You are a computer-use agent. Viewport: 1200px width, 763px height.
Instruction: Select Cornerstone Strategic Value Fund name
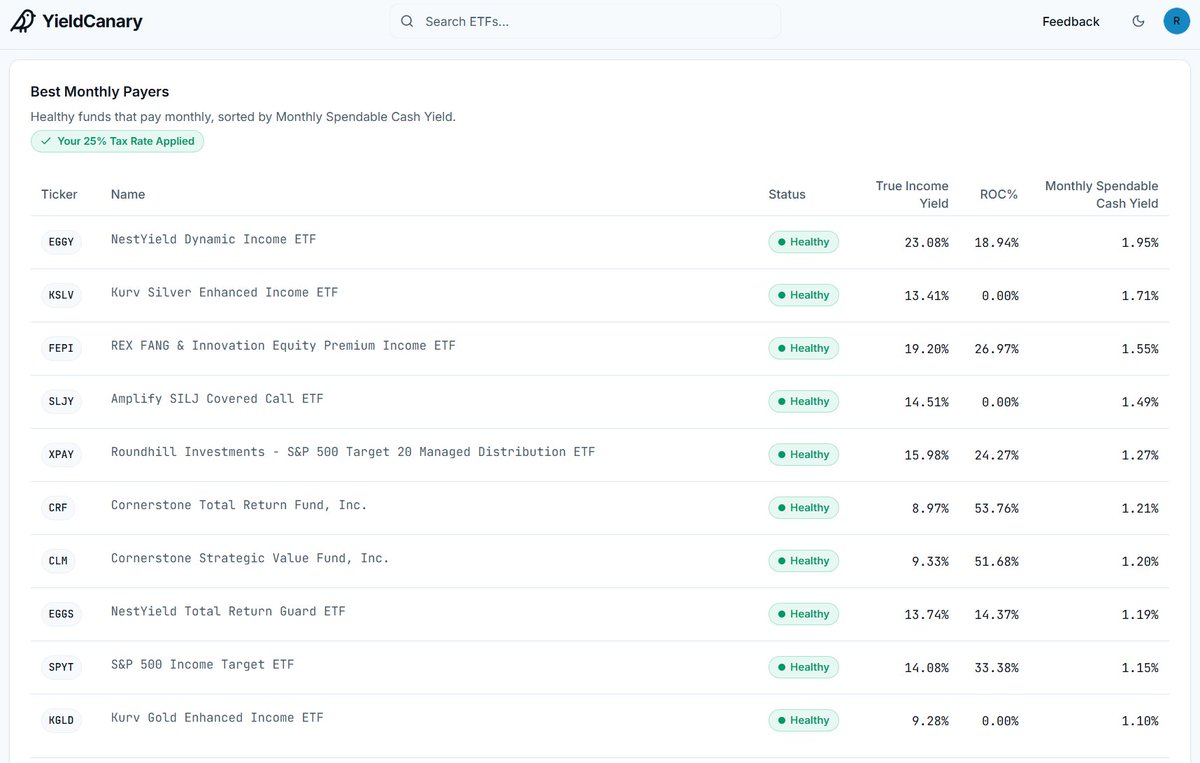[x=250, y=558]
